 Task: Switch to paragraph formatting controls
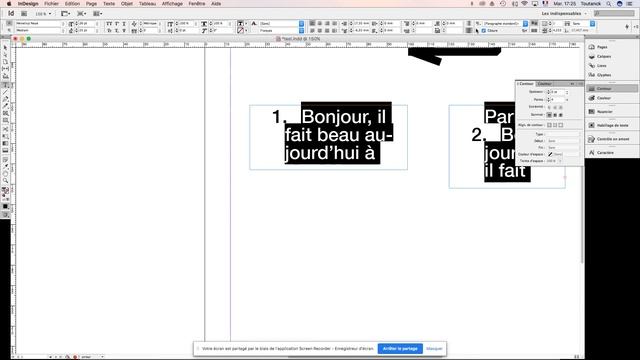[9, 31]
